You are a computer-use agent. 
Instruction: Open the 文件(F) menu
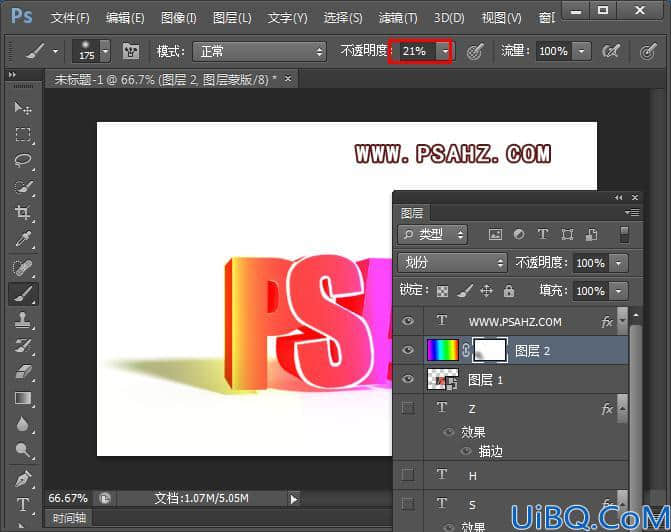pos(70,18)
